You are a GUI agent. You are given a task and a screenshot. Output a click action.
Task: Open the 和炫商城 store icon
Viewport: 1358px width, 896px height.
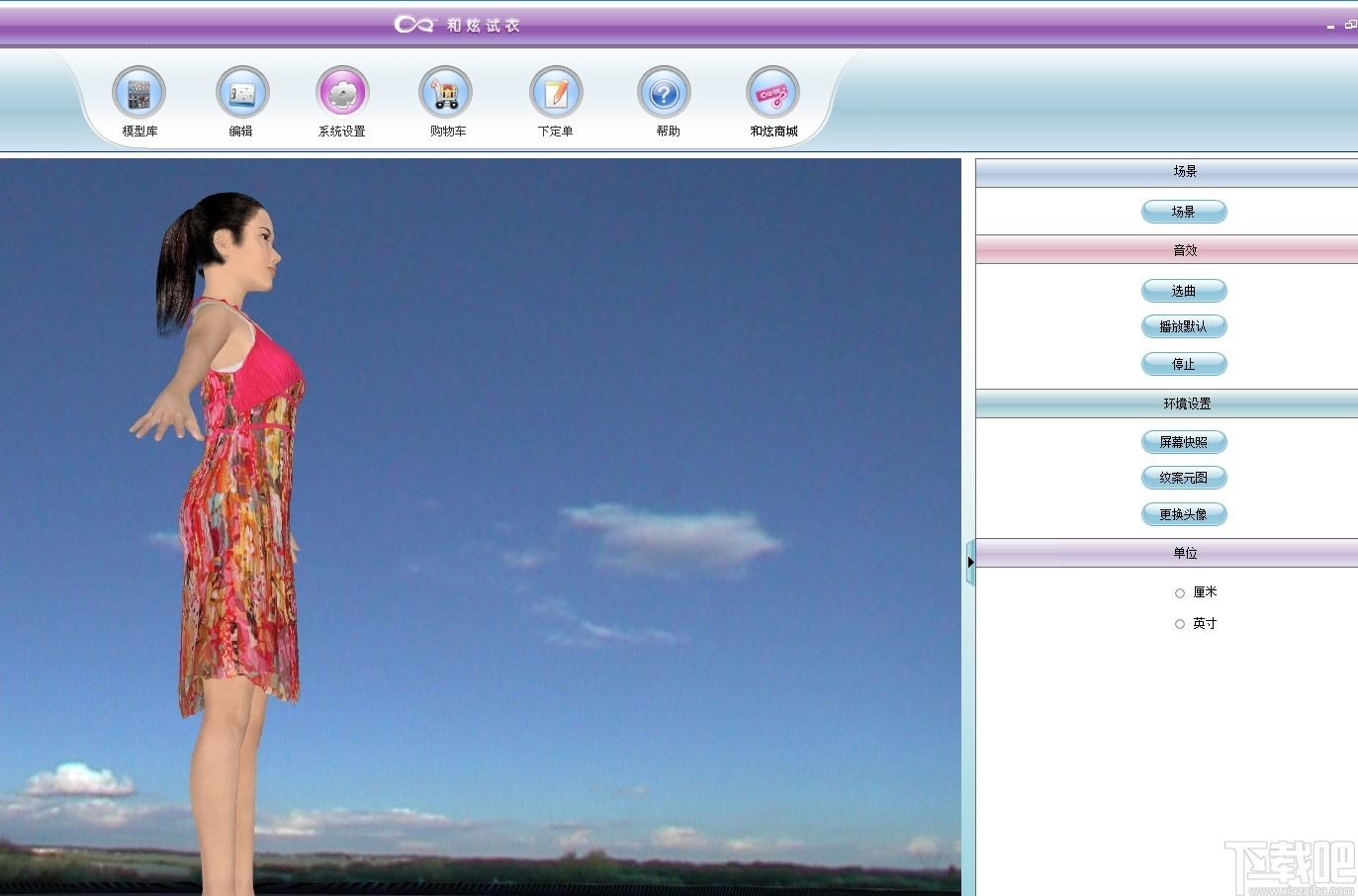pos(772,93)
